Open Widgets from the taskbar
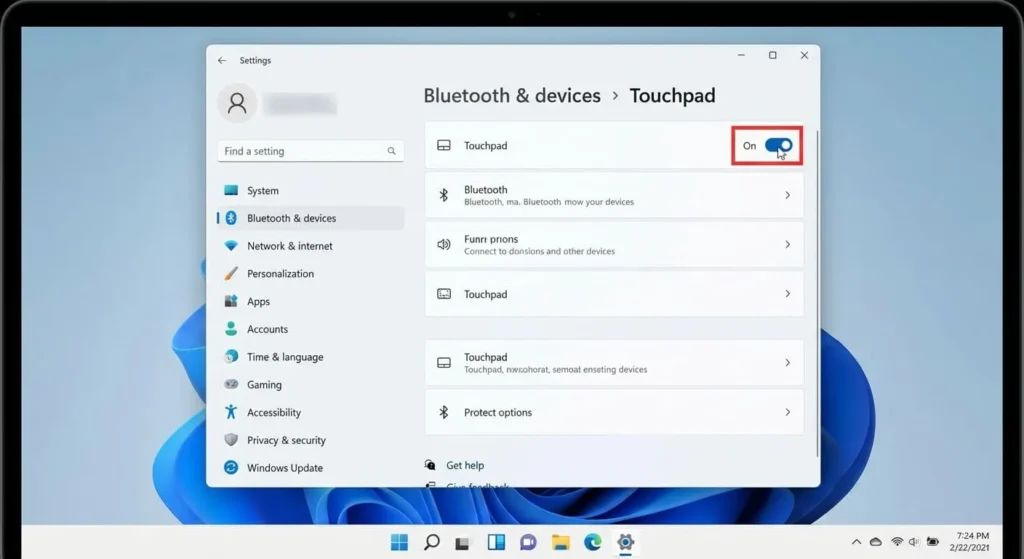 tap(496, 542)
